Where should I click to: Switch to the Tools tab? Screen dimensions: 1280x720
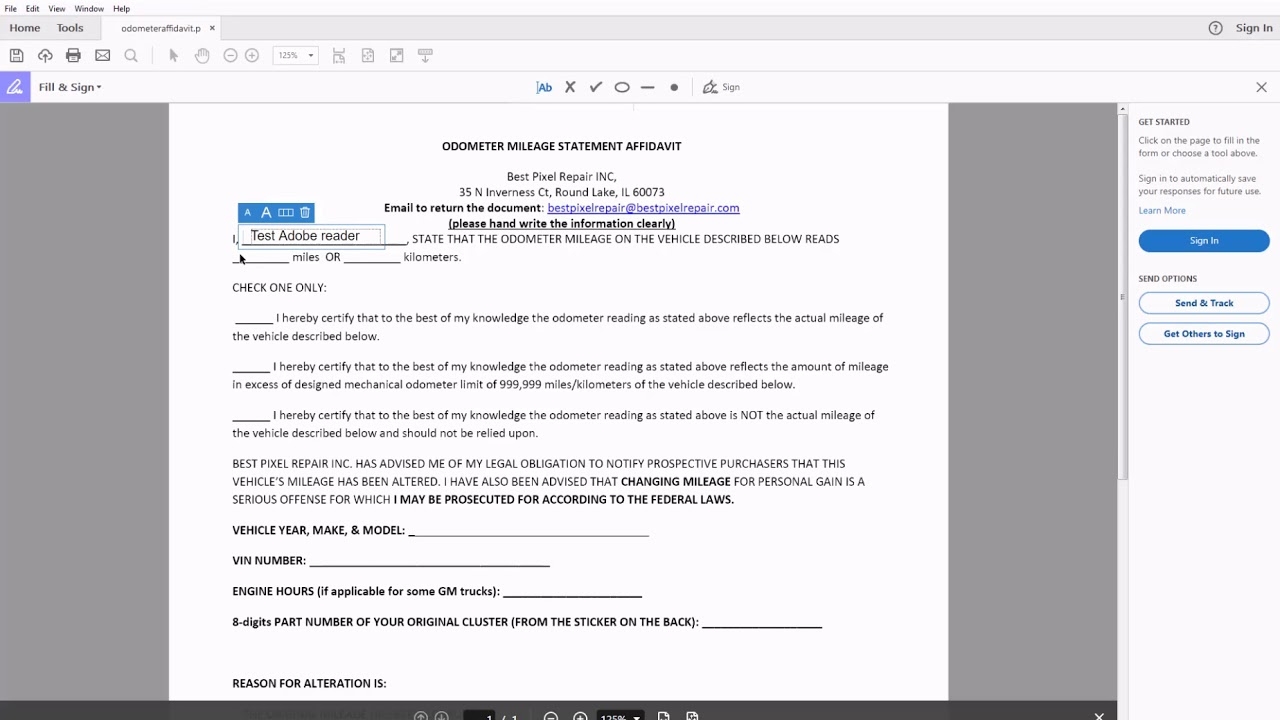pyautogui.click(x=70, y=28)
